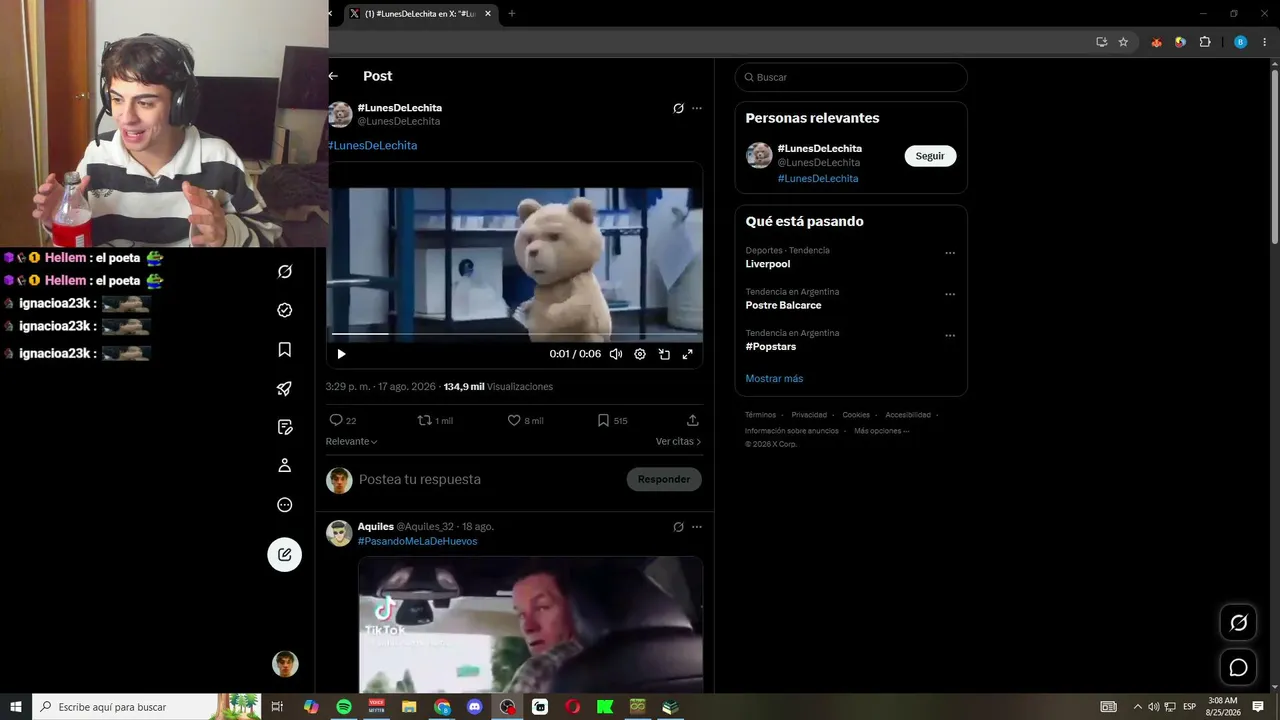Open more options for Liverpool trend
The width and height of the screenshot is (1280, 720).
tap(950, 254)
